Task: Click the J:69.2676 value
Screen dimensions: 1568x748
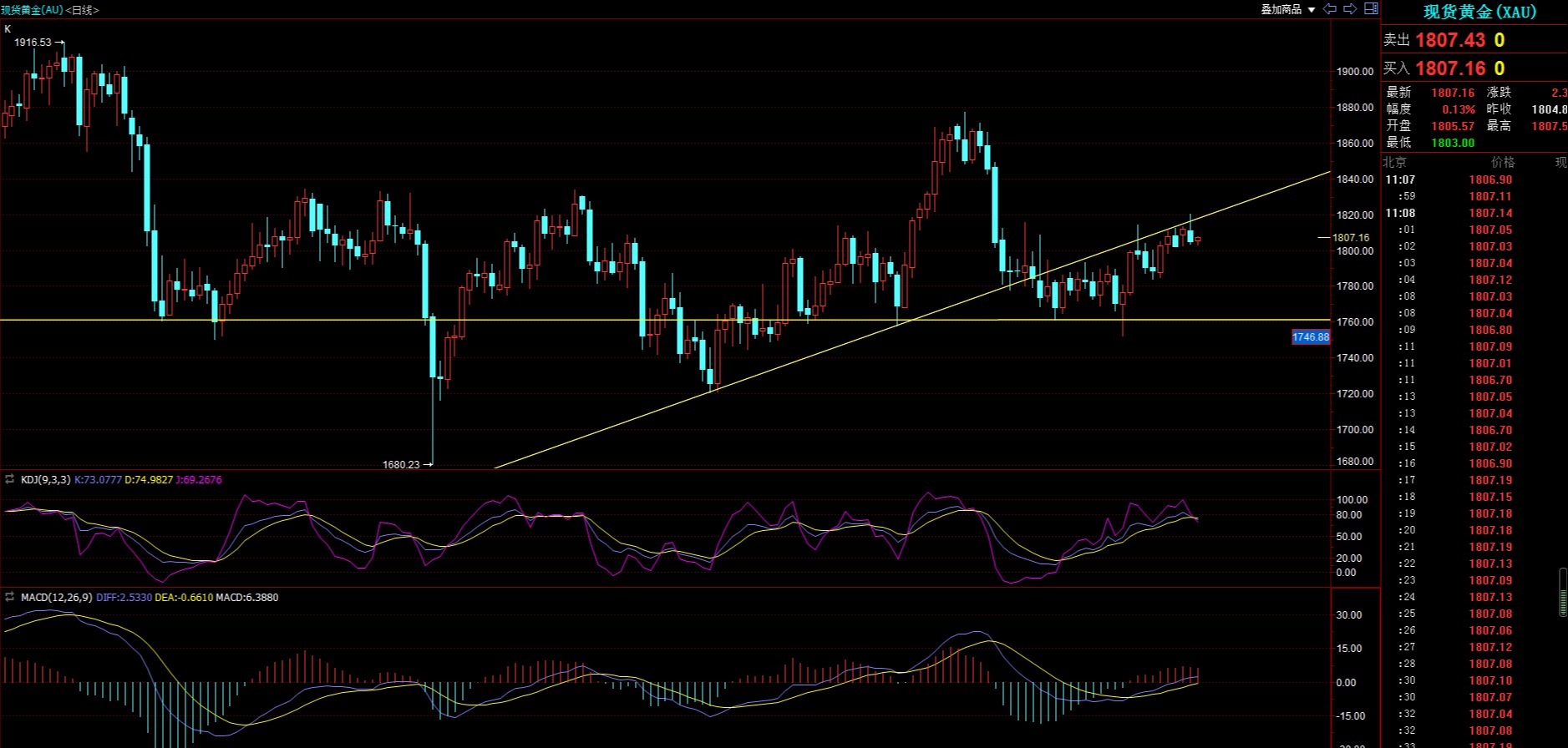Action: click(199, 480)
